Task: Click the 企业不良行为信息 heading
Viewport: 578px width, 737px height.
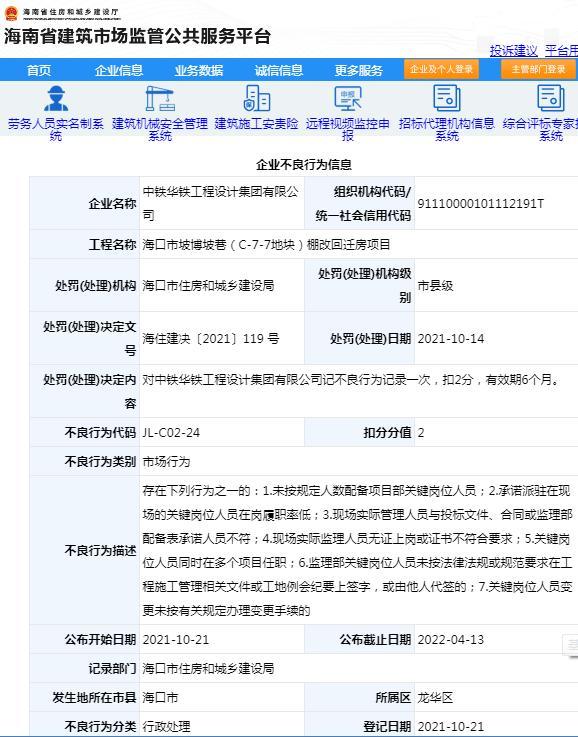Action: 304,165
